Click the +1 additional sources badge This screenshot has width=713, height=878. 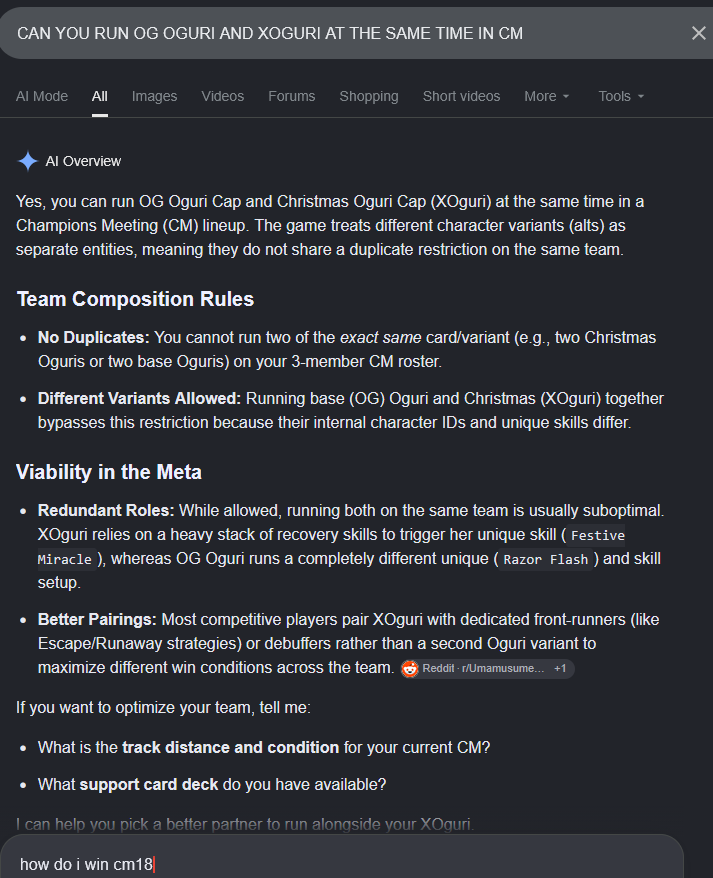560,669
